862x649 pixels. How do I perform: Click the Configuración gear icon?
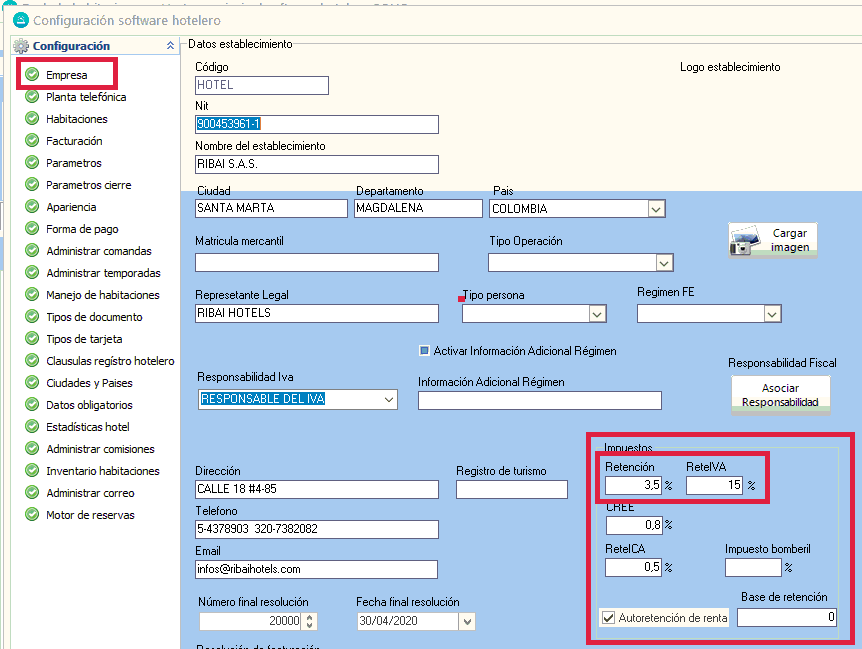pyautogui.click(x=21, y=46)
